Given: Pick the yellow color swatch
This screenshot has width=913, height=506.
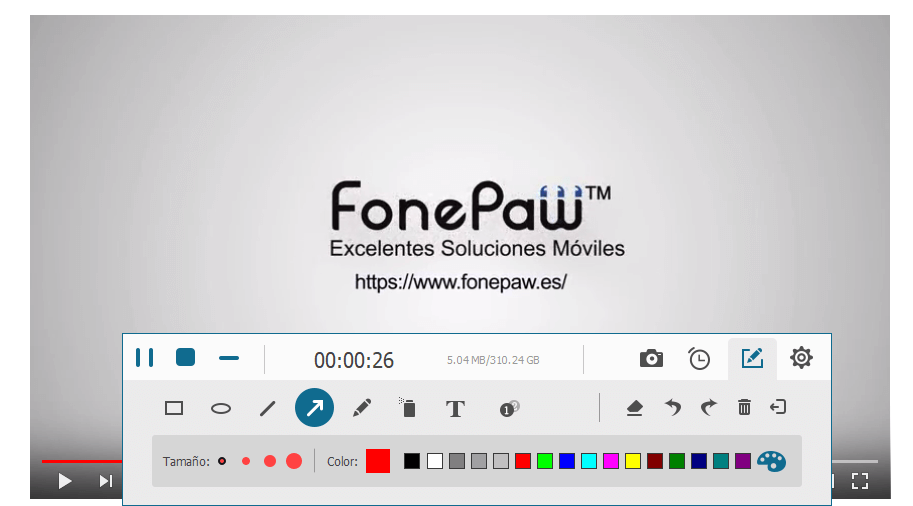Looking at the screenshot, I should click(633, 461).
